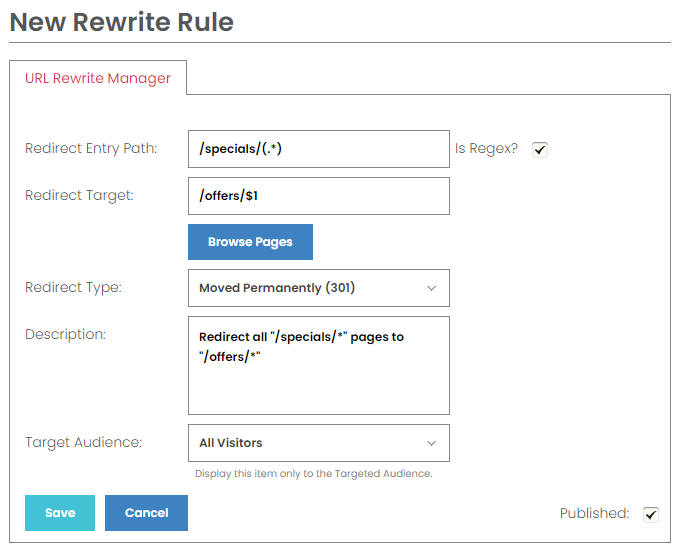Click the Description: label
The width and height of the screenshot is (679, 549).
tap(65, 334)
